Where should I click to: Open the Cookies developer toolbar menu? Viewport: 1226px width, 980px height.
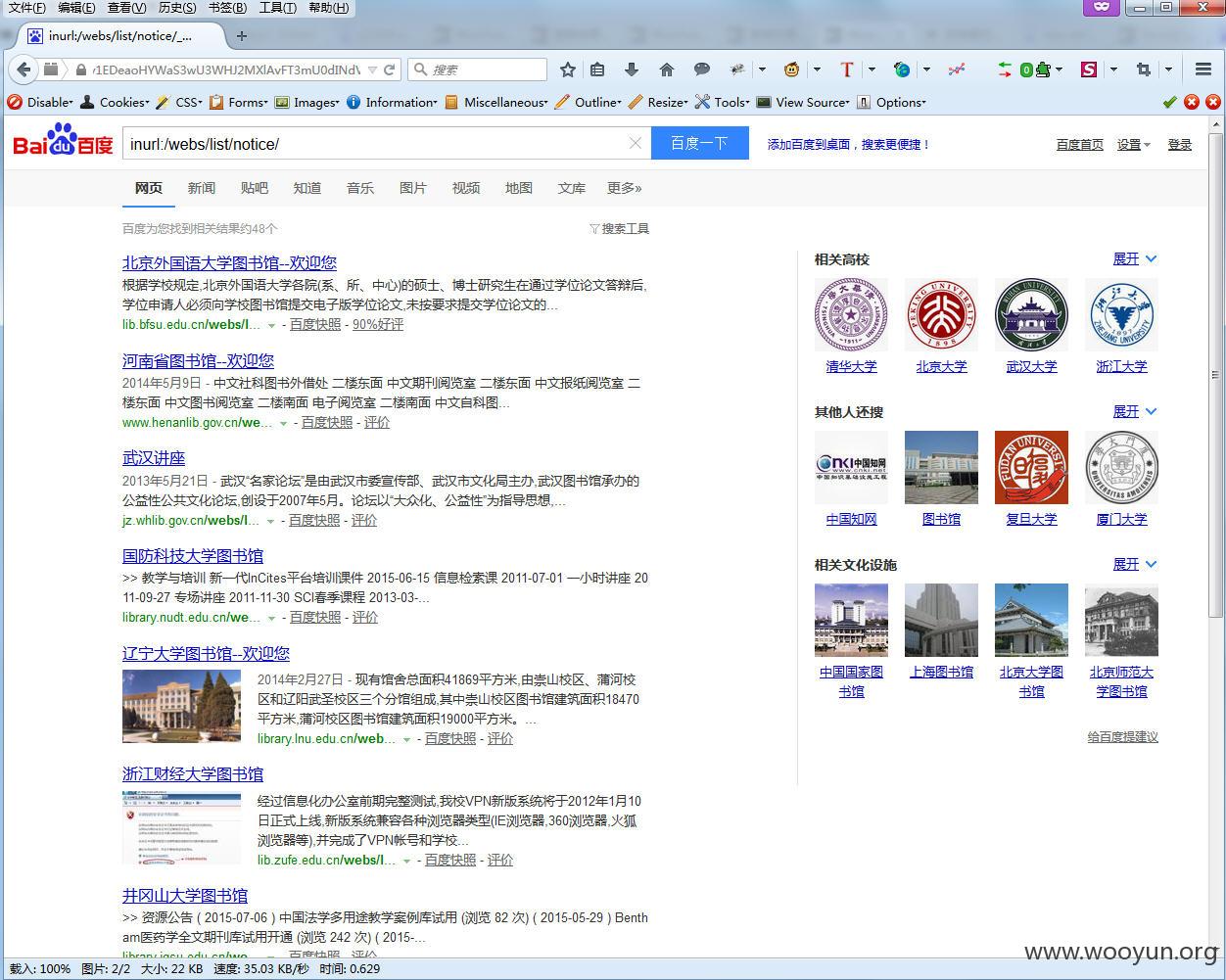[115, 102]
